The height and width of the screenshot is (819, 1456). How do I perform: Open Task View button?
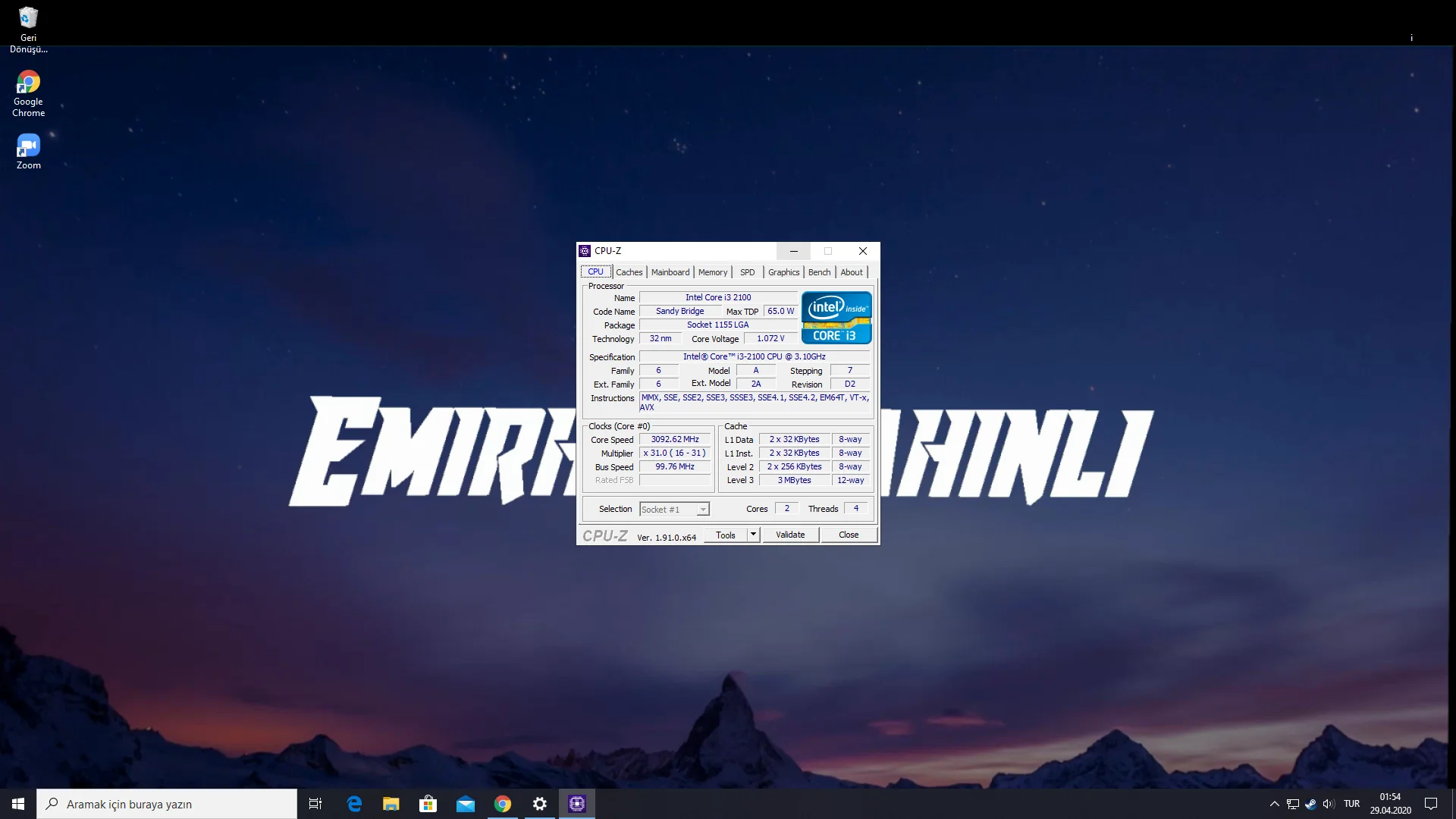click(x=315, y=804)
